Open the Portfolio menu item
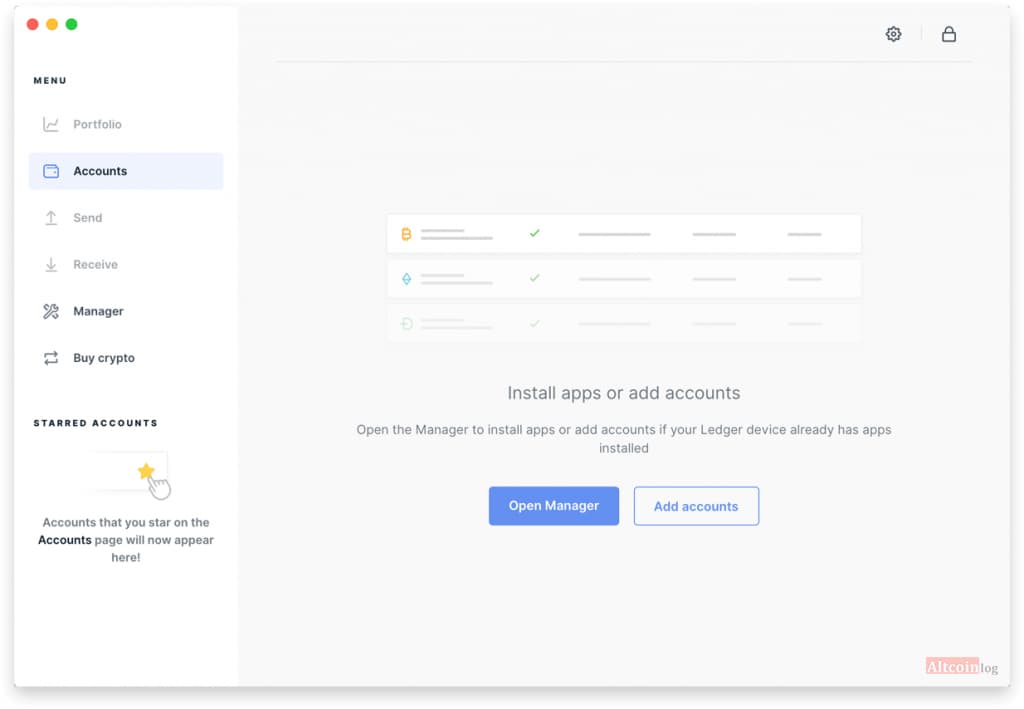Image resolution: width=1024 pixels, height=709 pixels. coord(126,124)
